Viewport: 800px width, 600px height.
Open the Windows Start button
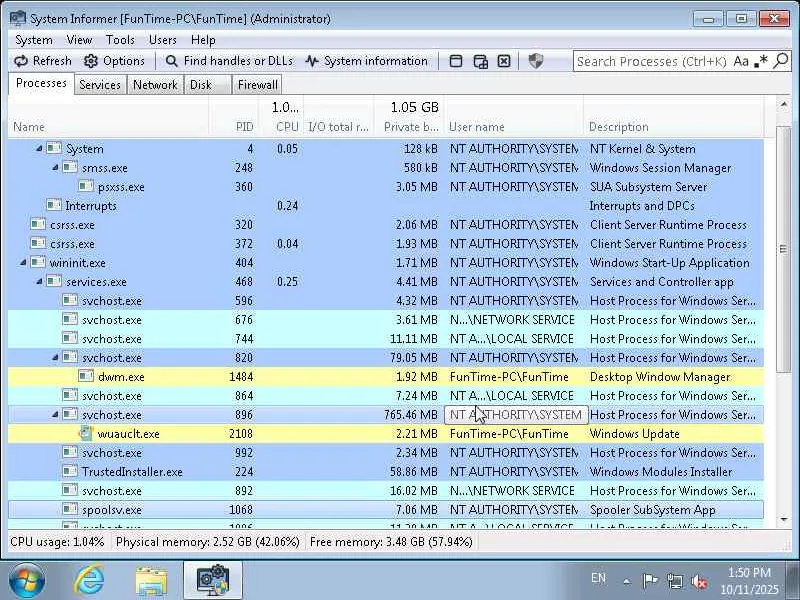pos(26,581)
